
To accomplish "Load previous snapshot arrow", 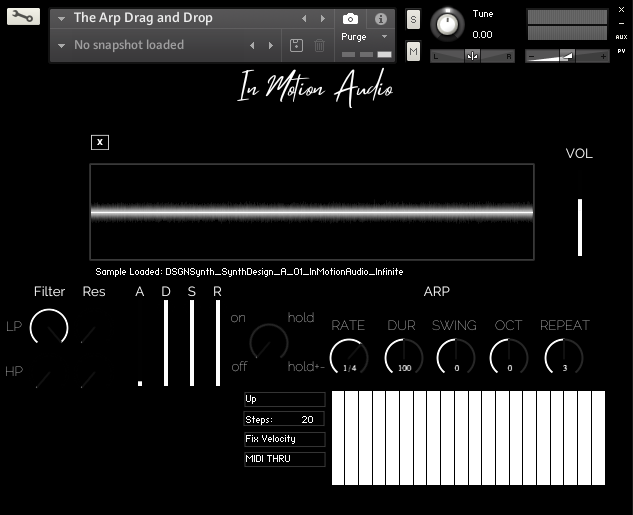I will pos(252,46).
